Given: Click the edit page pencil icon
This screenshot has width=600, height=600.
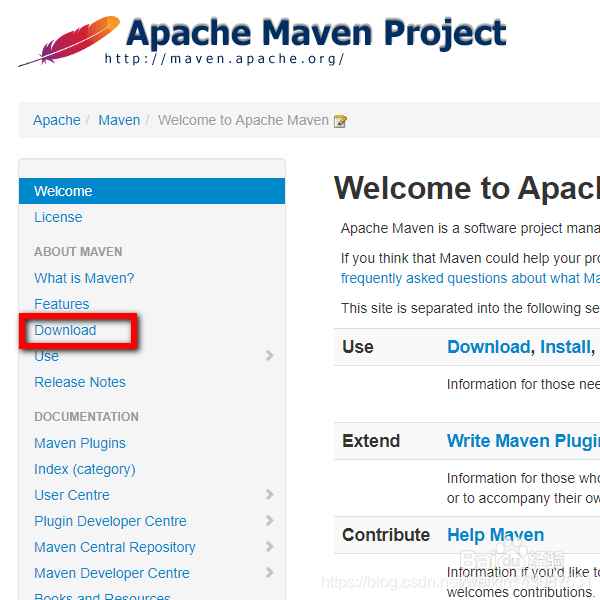Looking at the screenshot, I should [340, 121].
